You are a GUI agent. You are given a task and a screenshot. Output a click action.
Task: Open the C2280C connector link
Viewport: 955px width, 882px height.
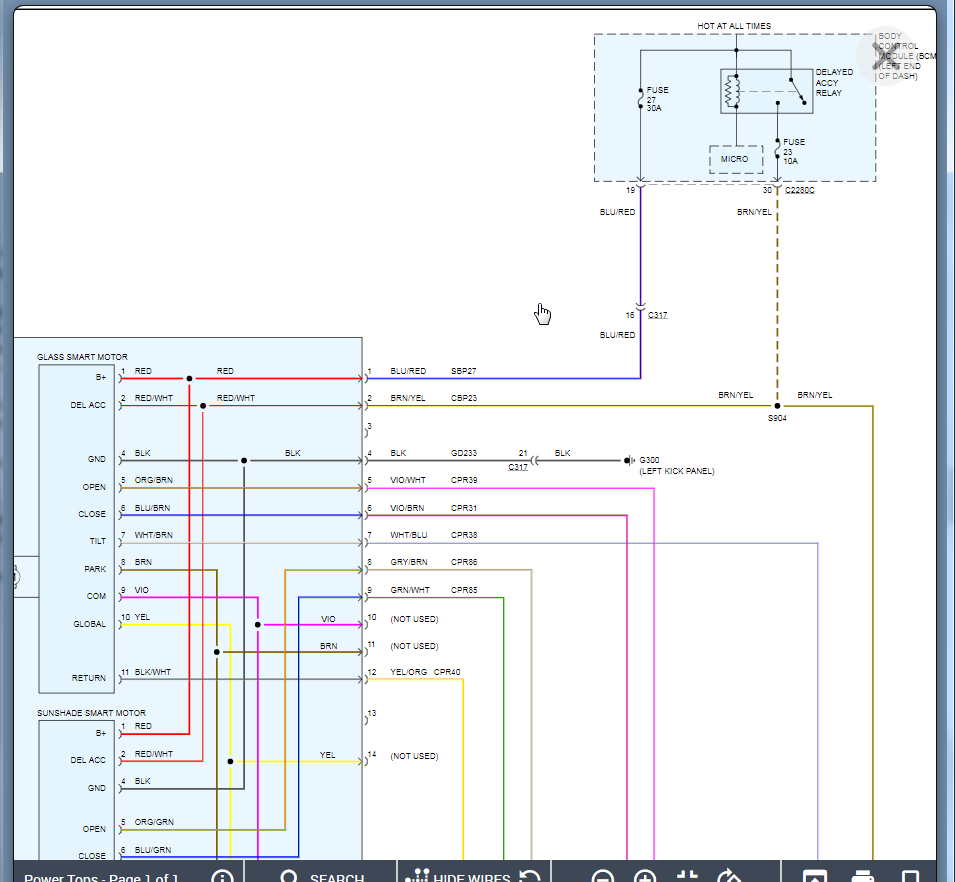(x=800, y=190)
